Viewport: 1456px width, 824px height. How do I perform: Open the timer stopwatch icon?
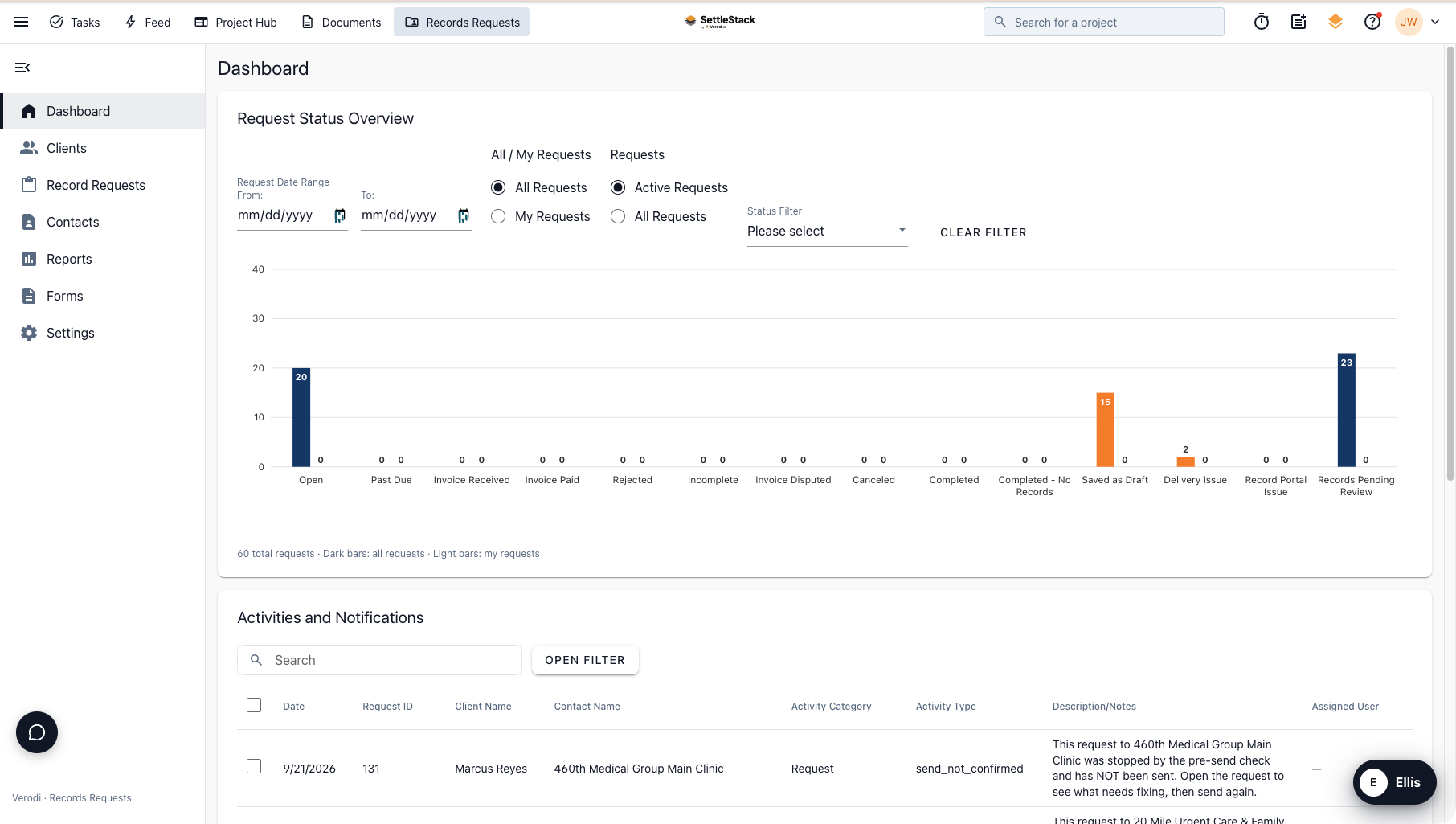point(1262,22)
